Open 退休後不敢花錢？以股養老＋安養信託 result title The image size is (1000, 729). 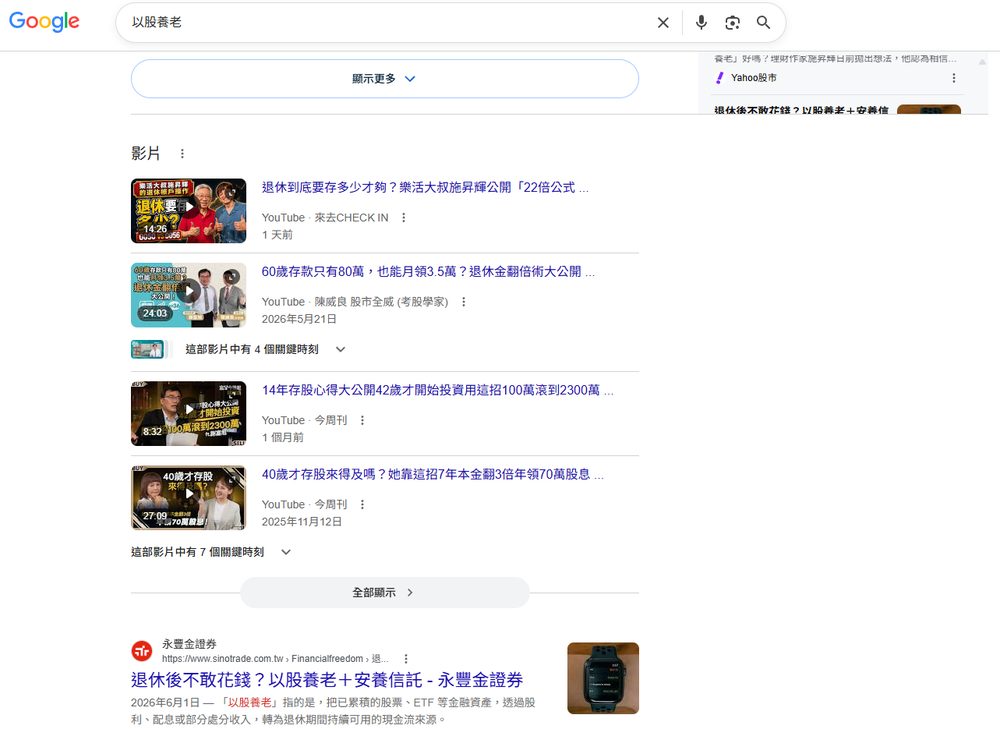[327, 680]
